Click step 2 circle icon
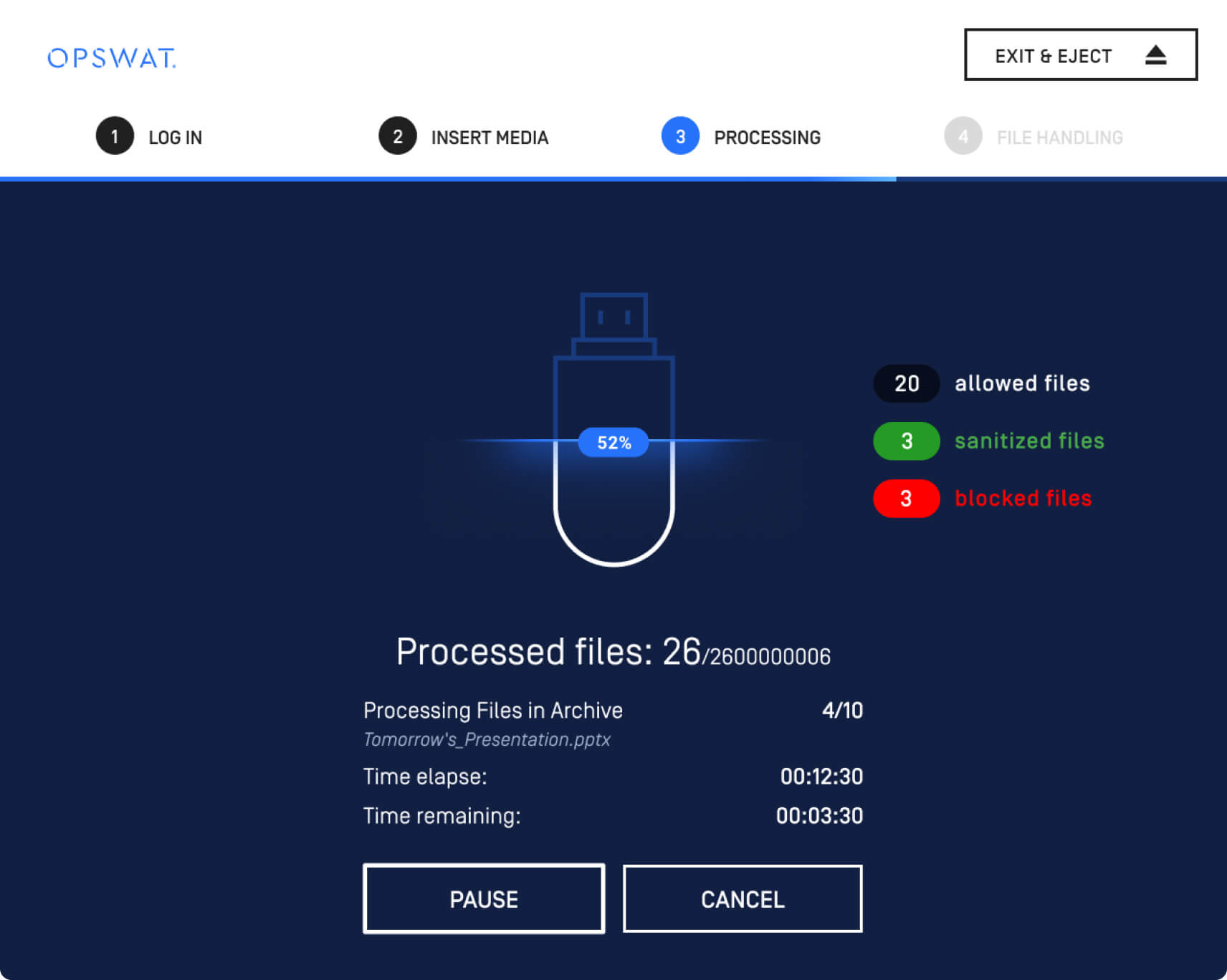The image size is (1227, 980). click(x=397, y=136)
